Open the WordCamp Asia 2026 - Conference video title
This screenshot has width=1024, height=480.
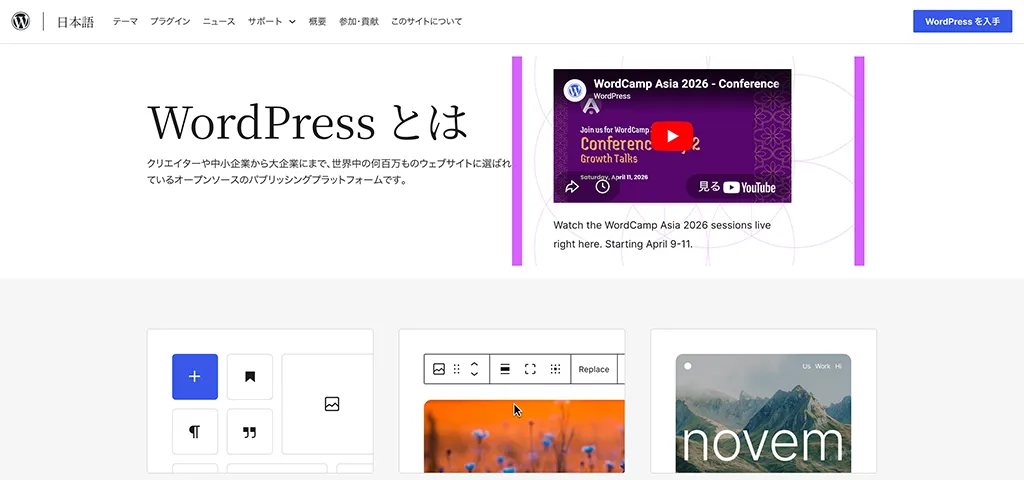tap(686, 84)
